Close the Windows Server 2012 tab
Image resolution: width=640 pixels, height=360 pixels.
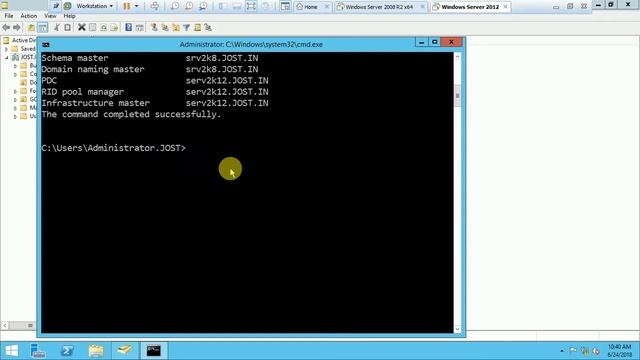(506, 7)
